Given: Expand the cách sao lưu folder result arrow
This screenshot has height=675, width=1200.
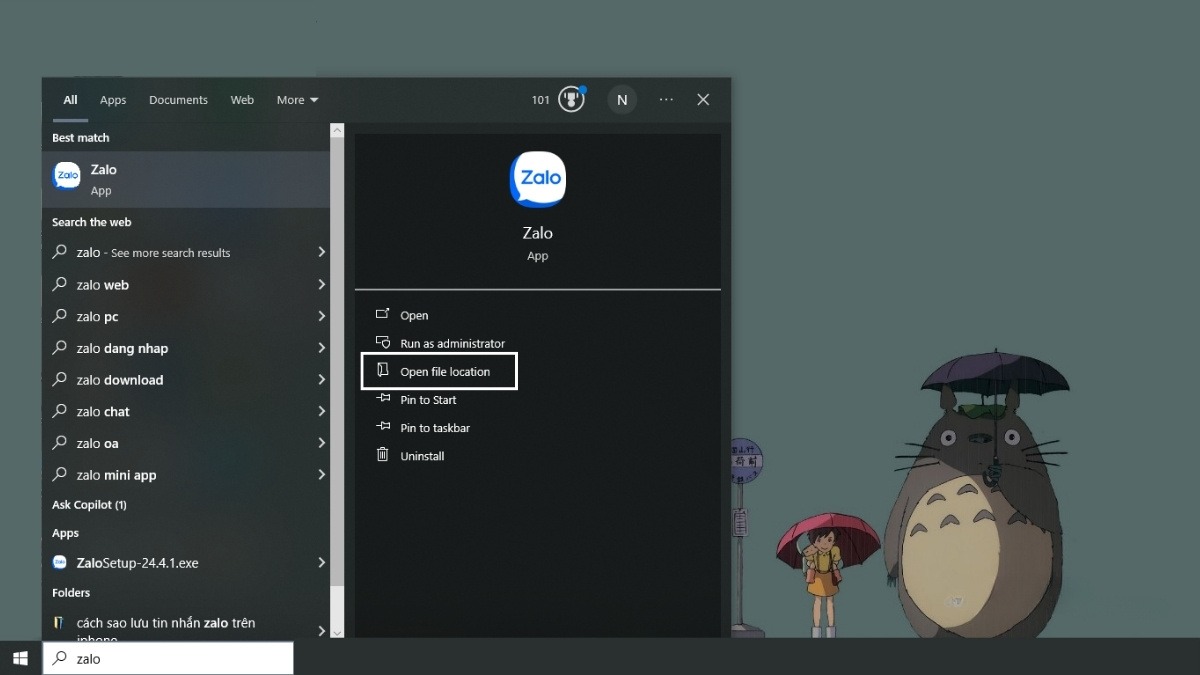Looking at the screenshot, I should (321, 631).
